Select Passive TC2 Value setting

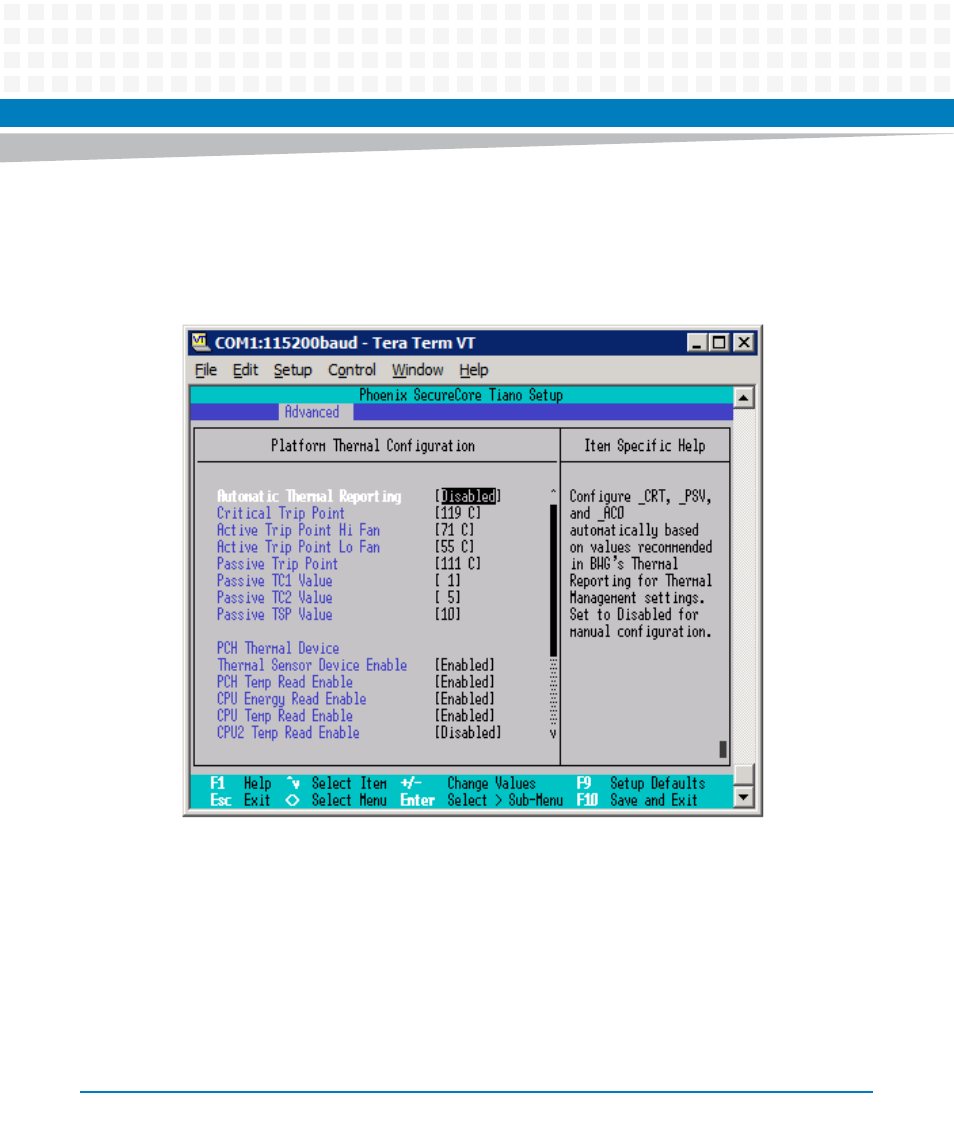275,597
